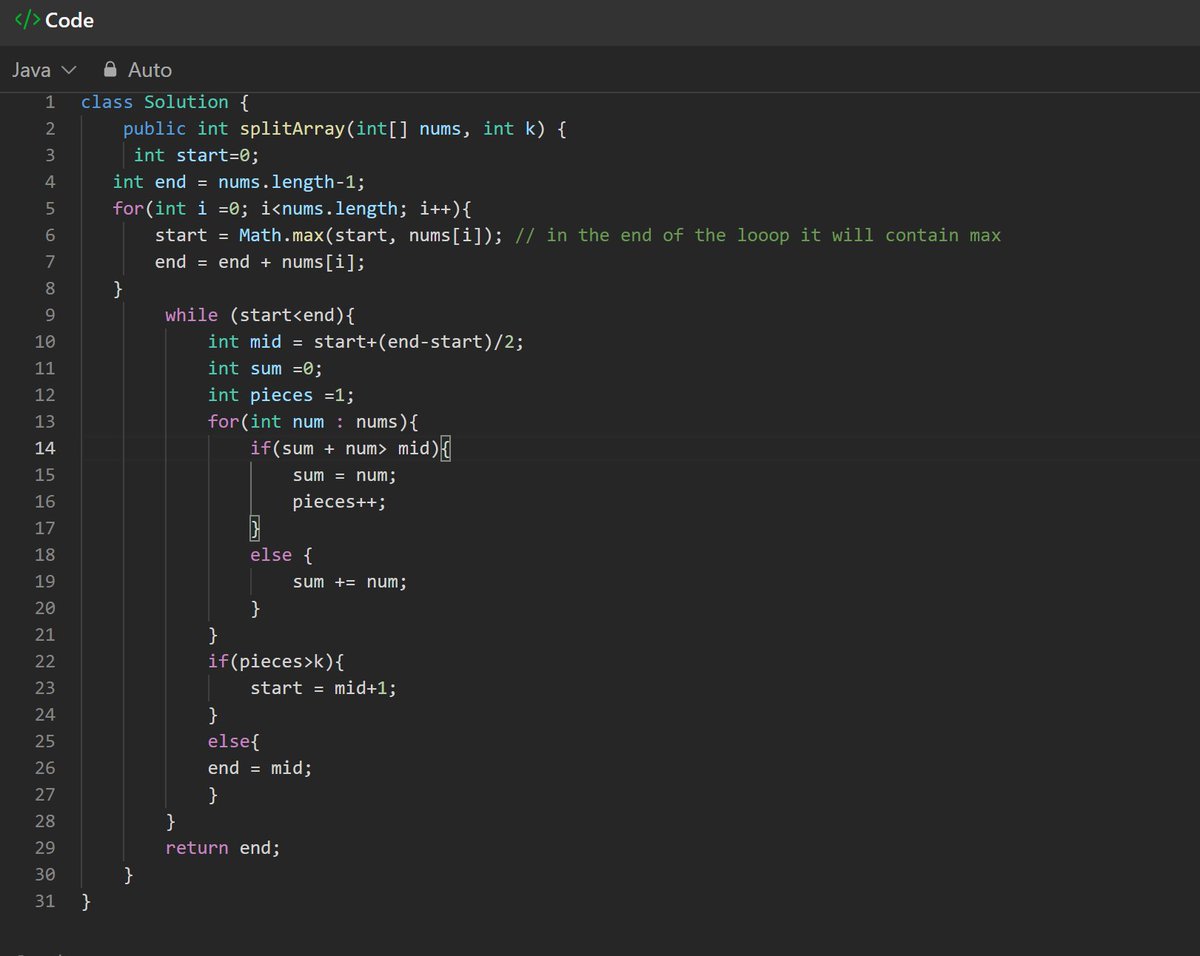Viewport: 1200px width, 956px height.
Task: Open the Java language dropdown
Action: 44,70
